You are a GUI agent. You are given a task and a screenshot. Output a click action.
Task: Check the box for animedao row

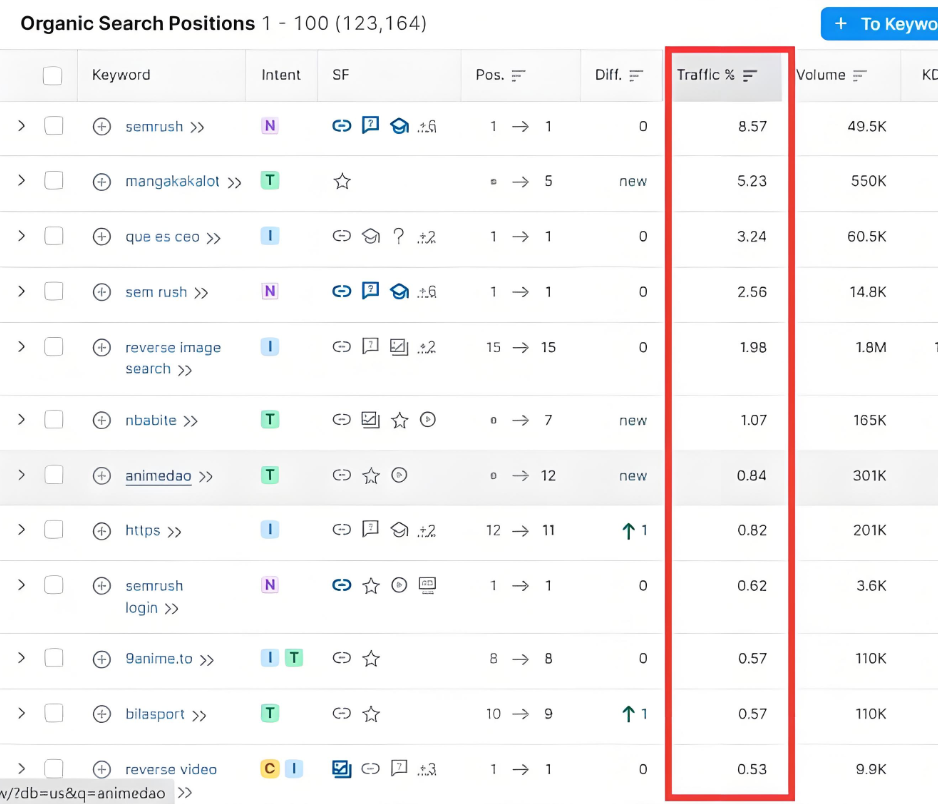coord(54,475)
